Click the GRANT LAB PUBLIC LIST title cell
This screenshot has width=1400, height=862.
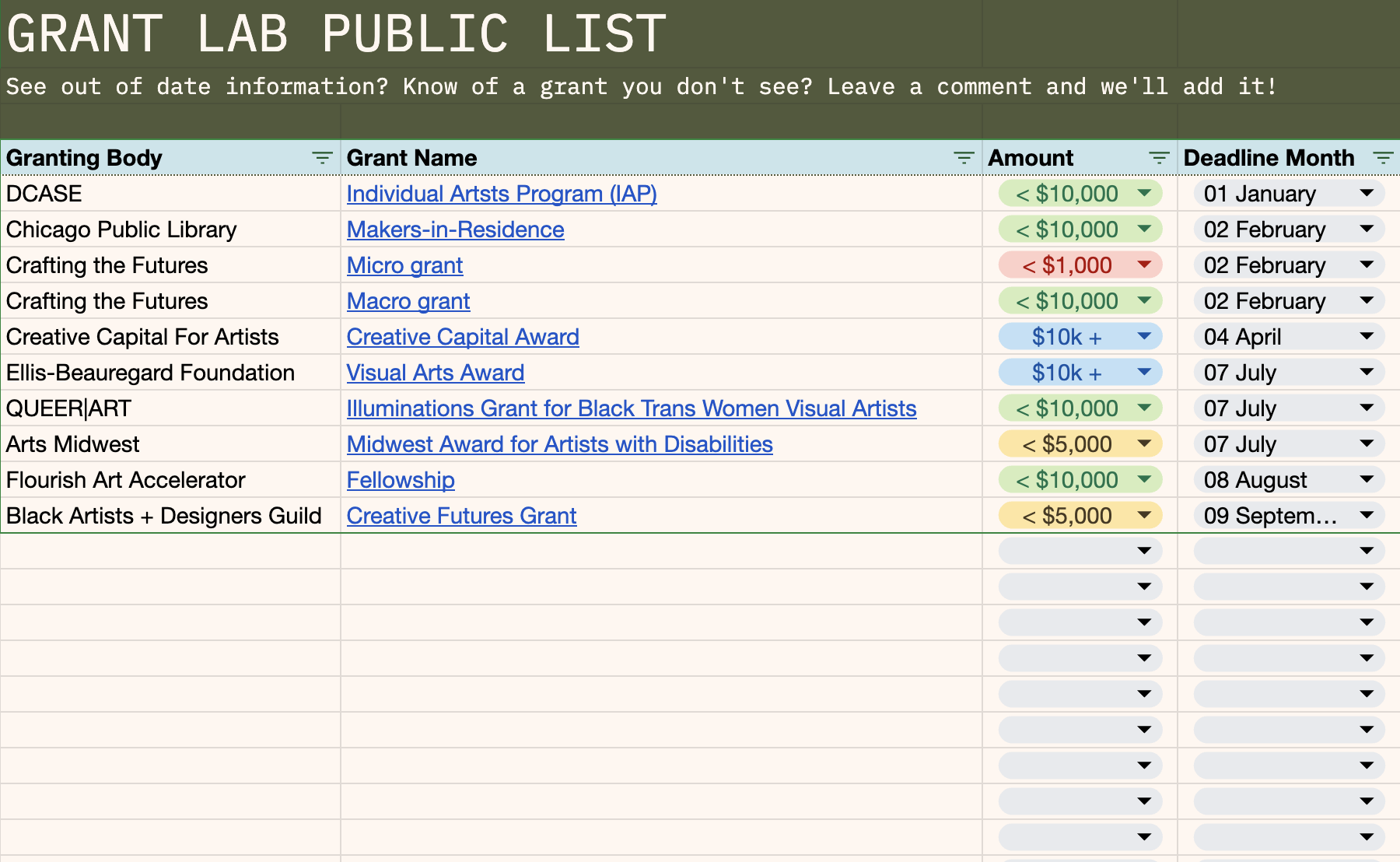(x=334, y=33)
